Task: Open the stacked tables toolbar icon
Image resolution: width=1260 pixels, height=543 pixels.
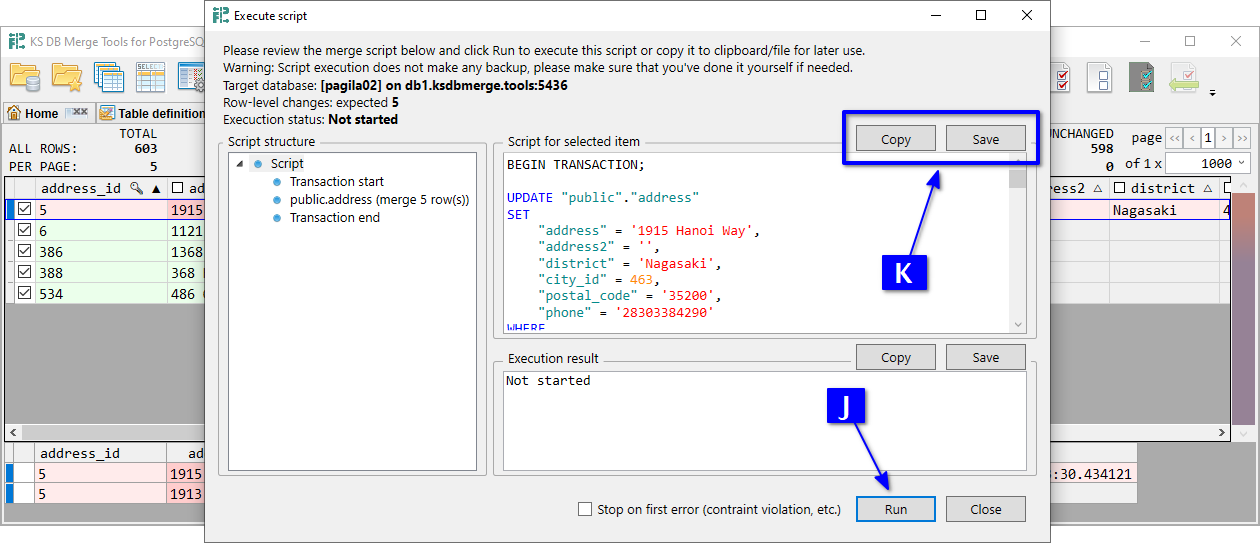Action: tap(108, 77)
